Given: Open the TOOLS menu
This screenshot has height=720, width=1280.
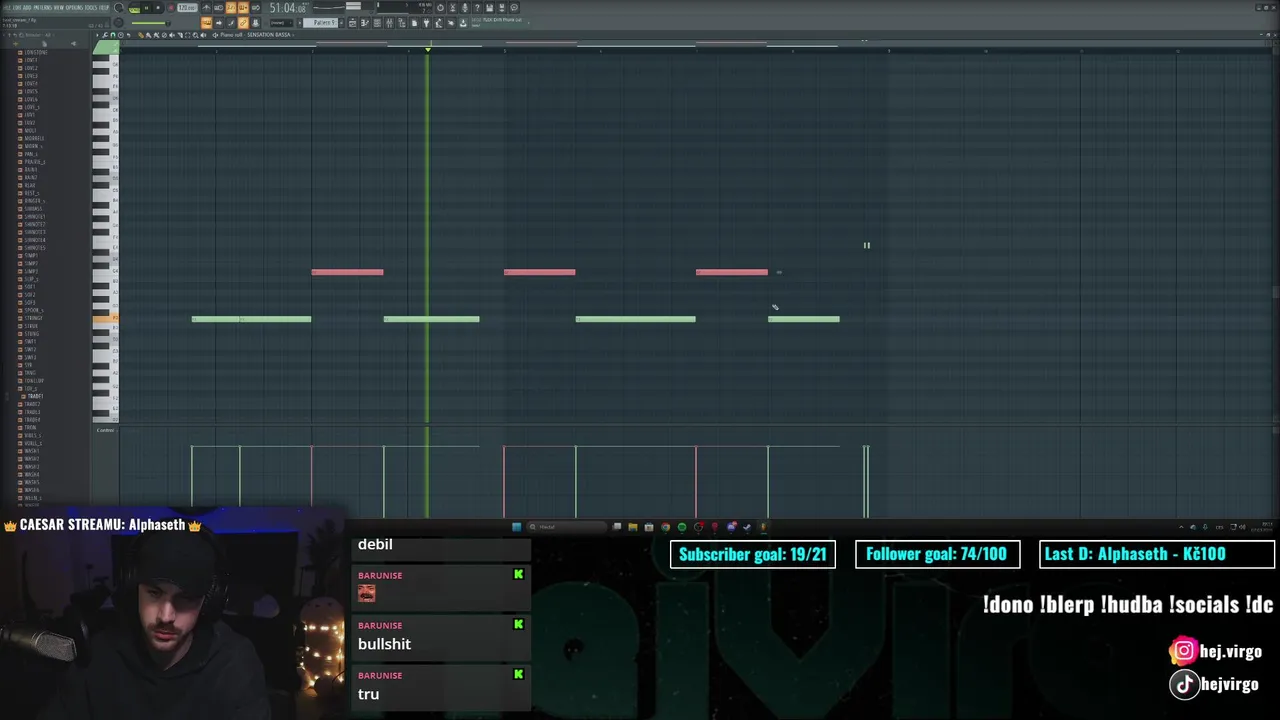Looking at the screenshot, I should (x=91, y=8).
